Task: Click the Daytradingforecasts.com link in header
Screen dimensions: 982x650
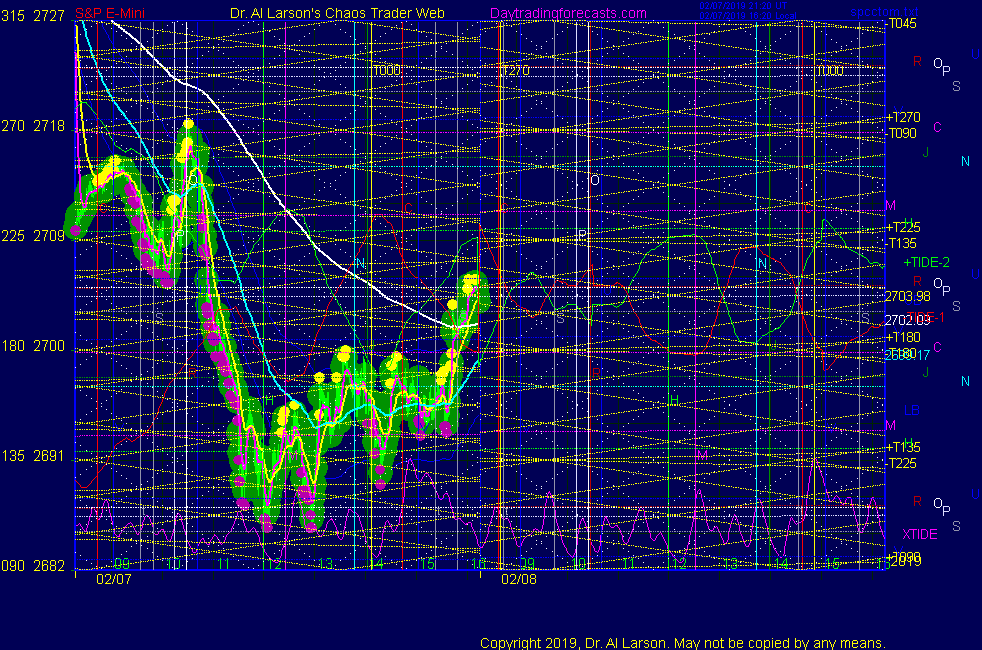Action: [x=568, y=13]
